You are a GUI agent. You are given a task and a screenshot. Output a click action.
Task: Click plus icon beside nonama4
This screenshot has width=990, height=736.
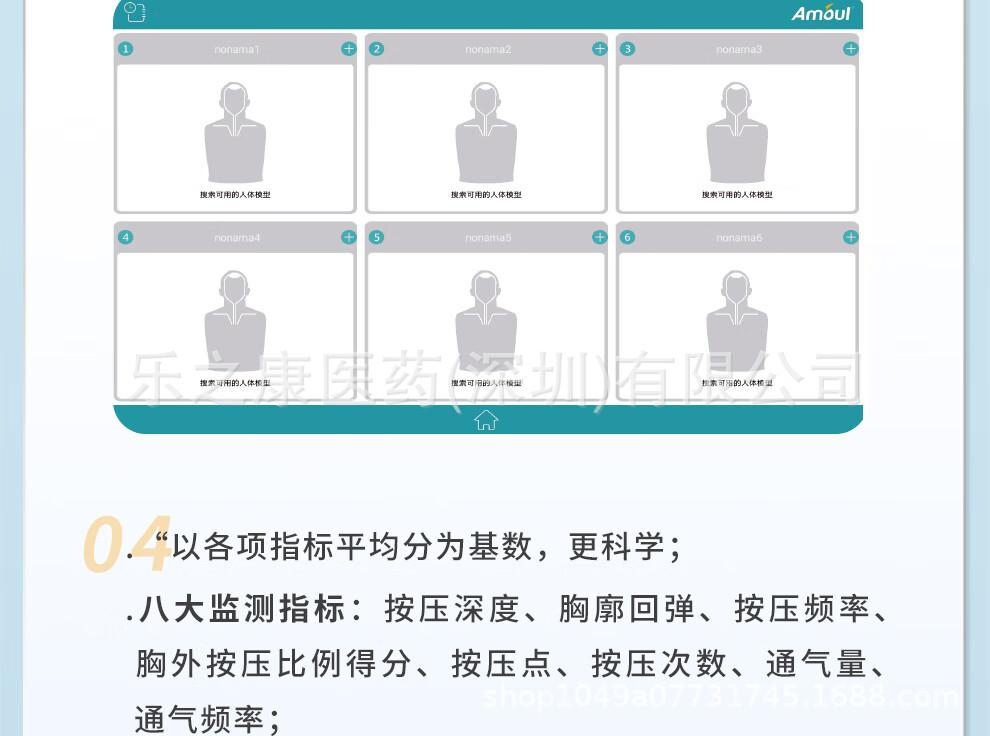pos(348,237)
